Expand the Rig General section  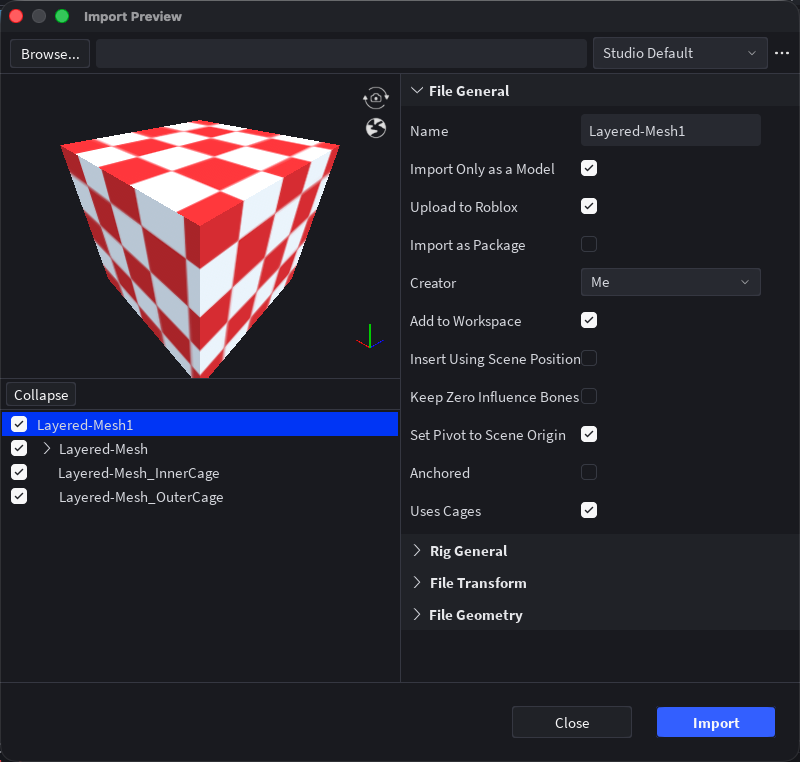pos(417,551)
